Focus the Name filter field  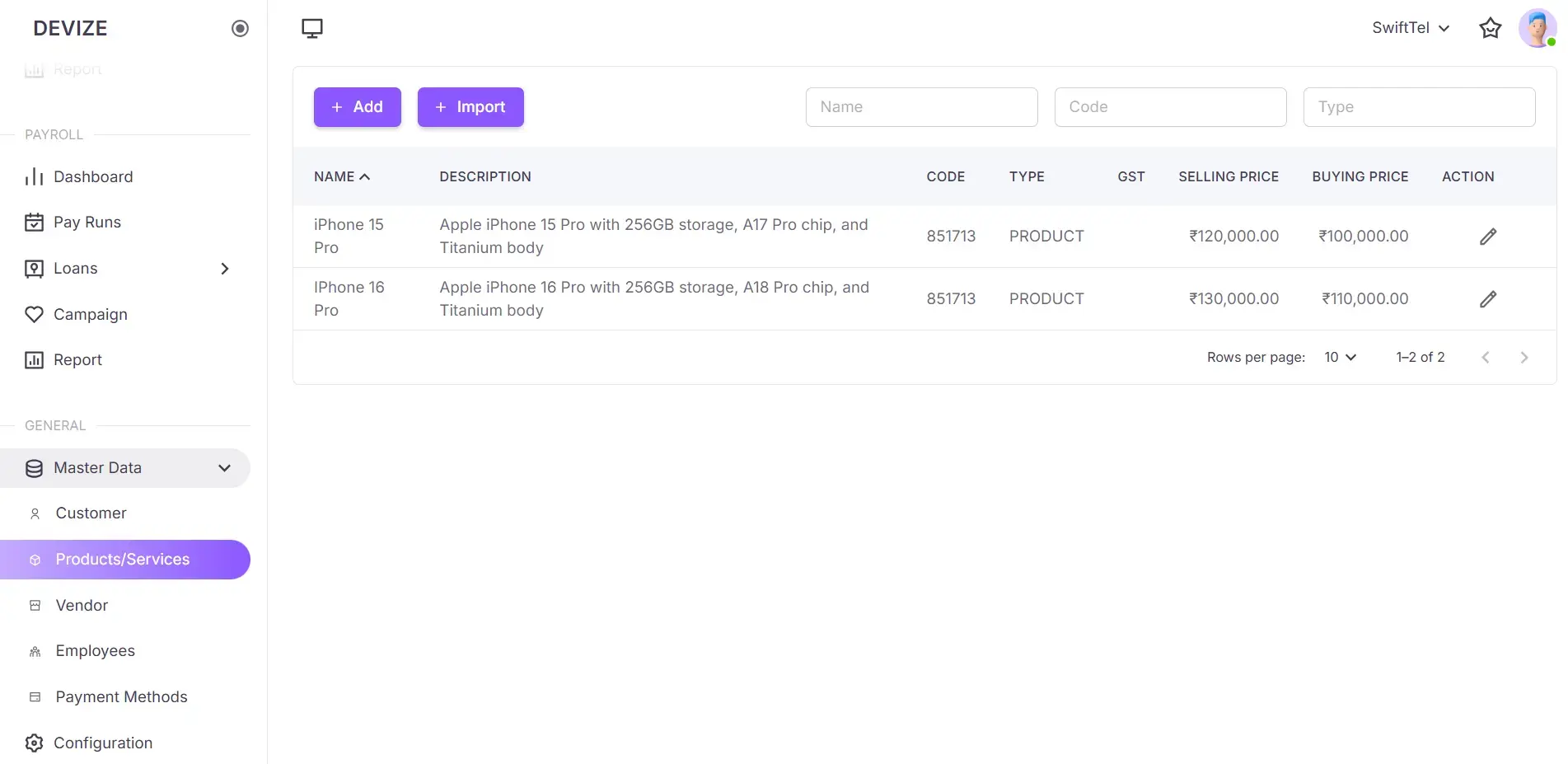point(921,107)
